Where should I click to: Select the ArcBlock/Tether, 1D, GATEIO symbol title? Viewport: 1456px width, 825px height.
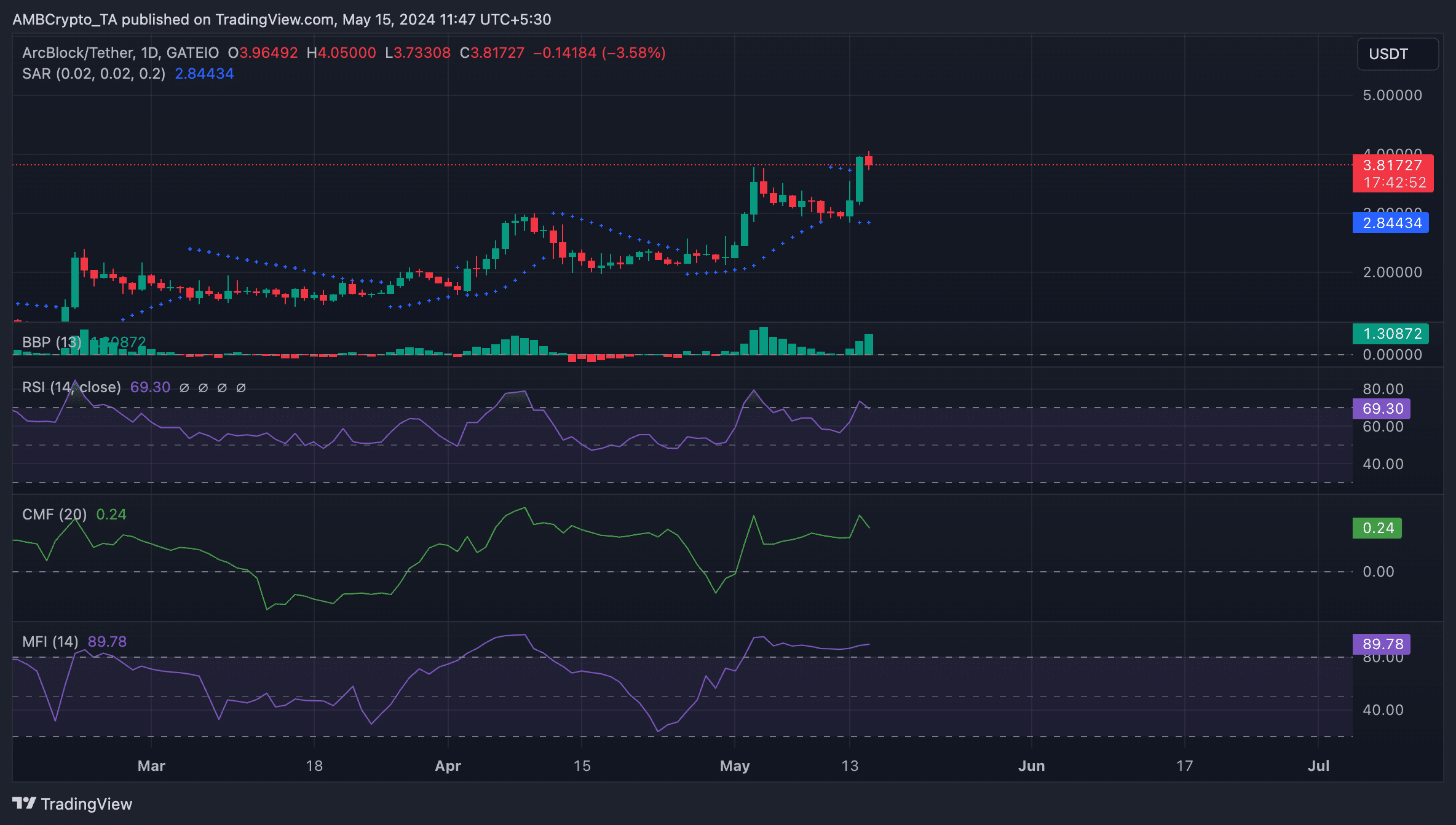121,53
